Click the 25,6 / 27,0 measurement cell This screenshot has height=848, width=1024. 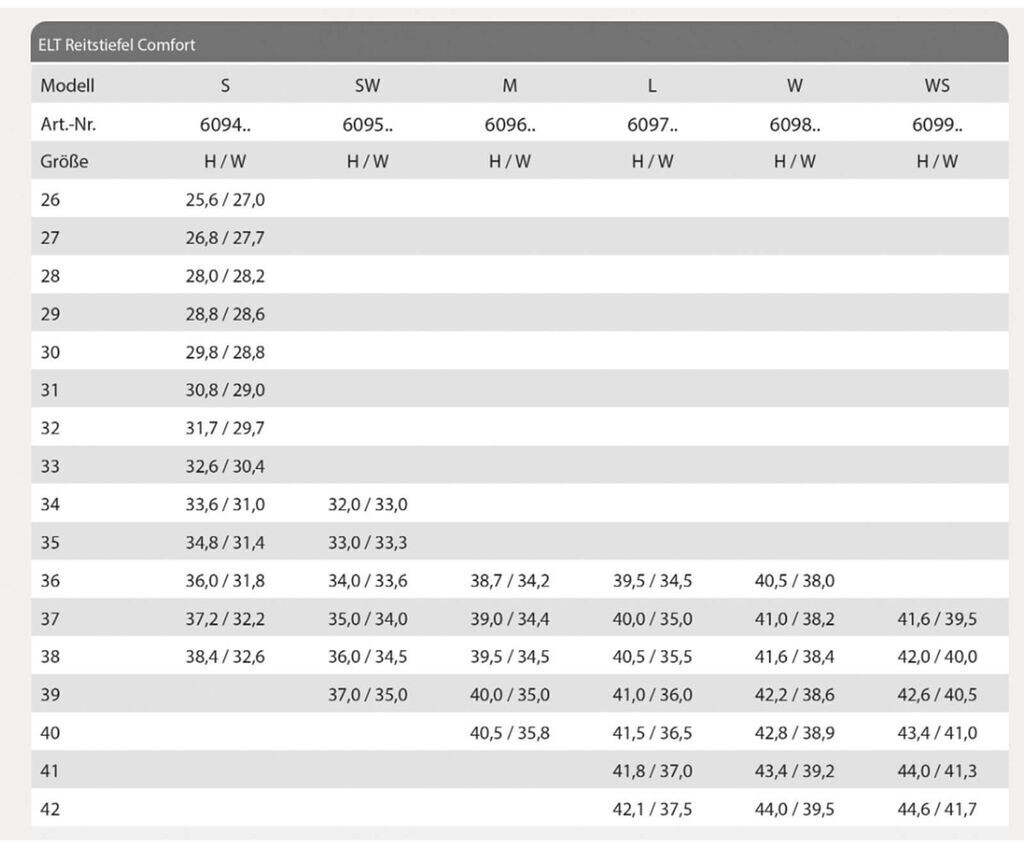[225, 200]
